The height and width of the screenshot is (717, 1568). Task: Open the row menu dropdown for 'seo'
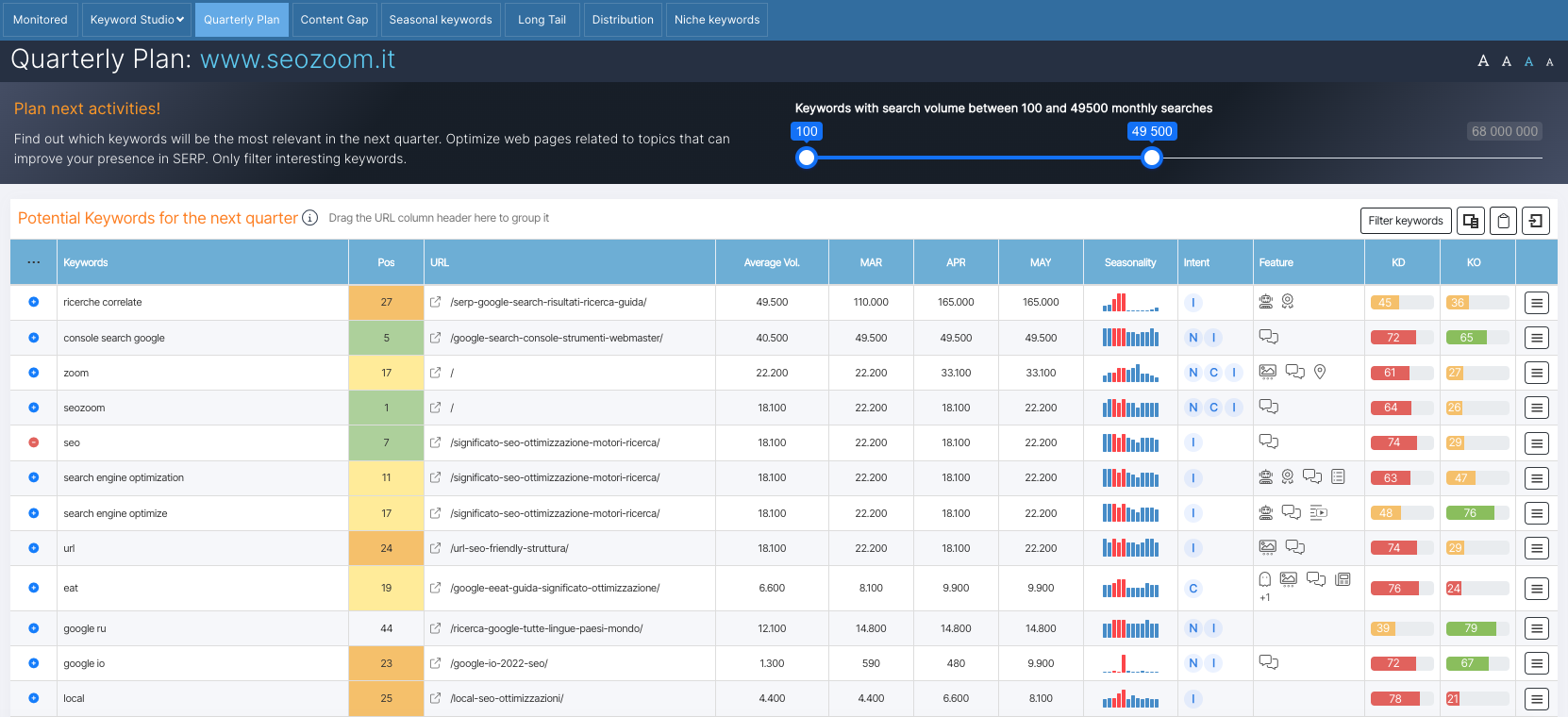tap(1537, 442)
